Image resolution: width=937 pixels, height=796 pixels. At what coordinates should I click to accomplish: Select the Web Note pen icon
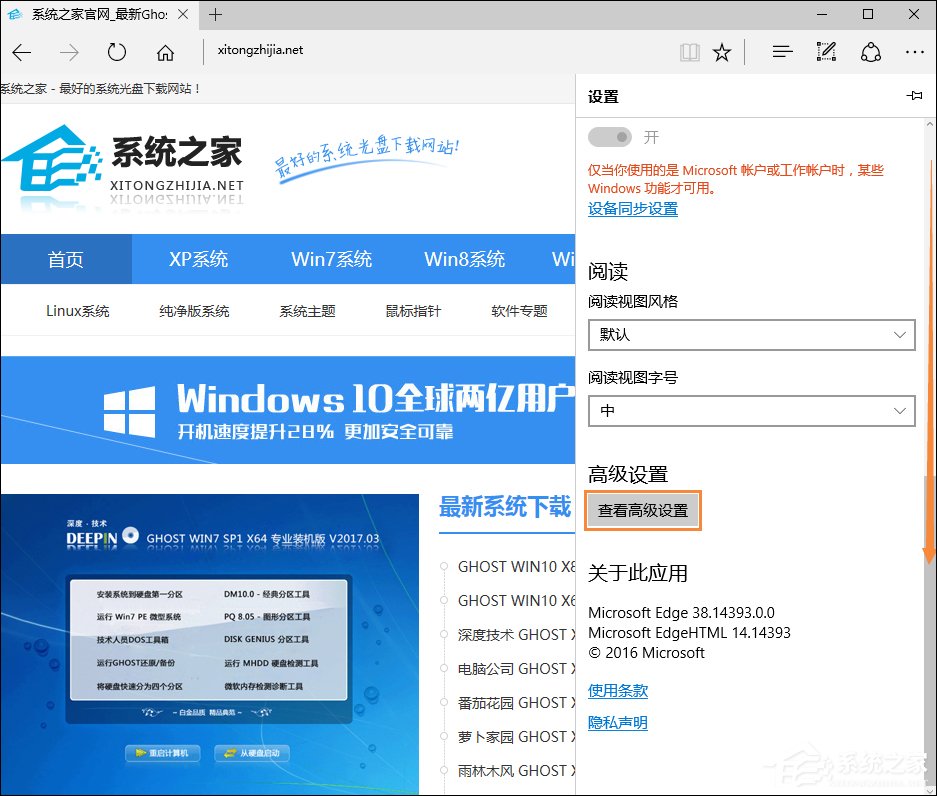(826, 51)
